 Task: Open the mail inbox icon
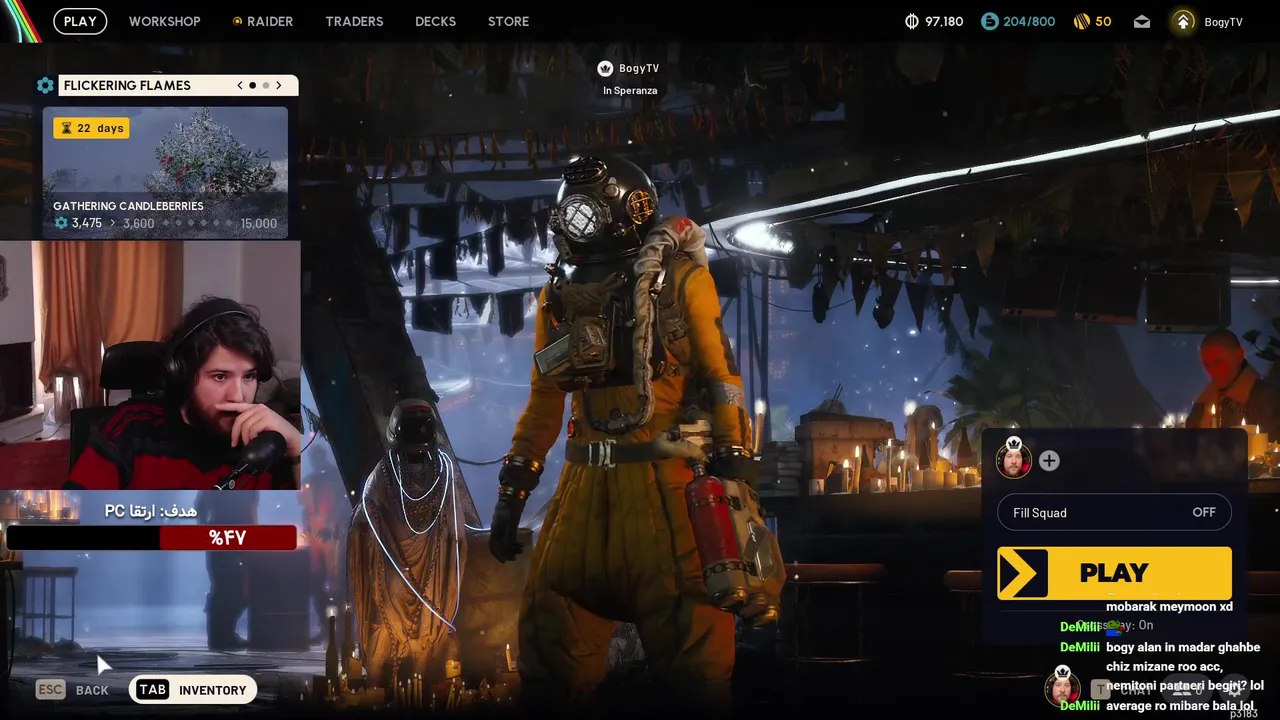tap(1142, 22)
